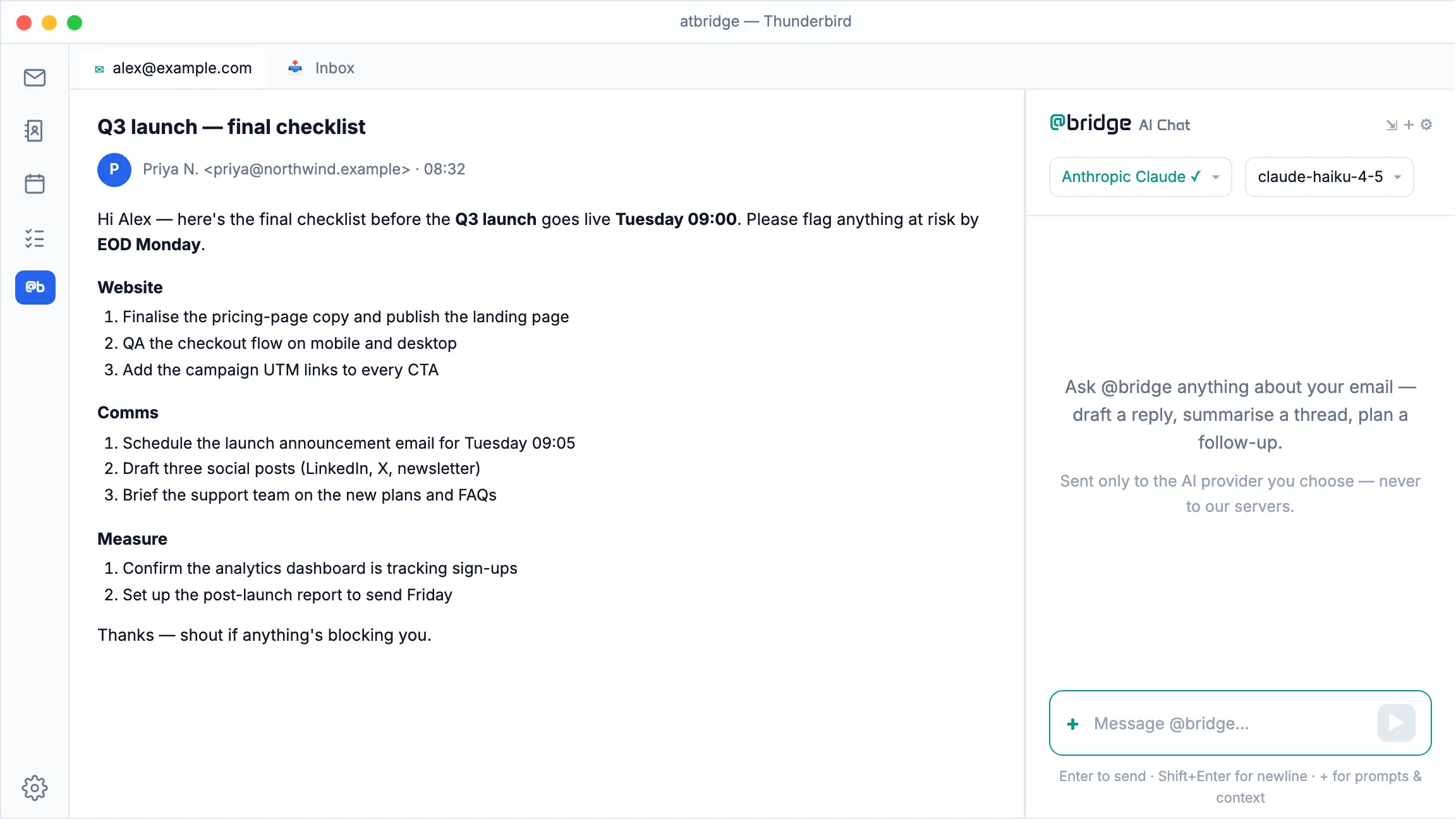Click the macOS green fullscreen button
The height and width of the screenshot is (819, 1456).
(x=75, y=23)
